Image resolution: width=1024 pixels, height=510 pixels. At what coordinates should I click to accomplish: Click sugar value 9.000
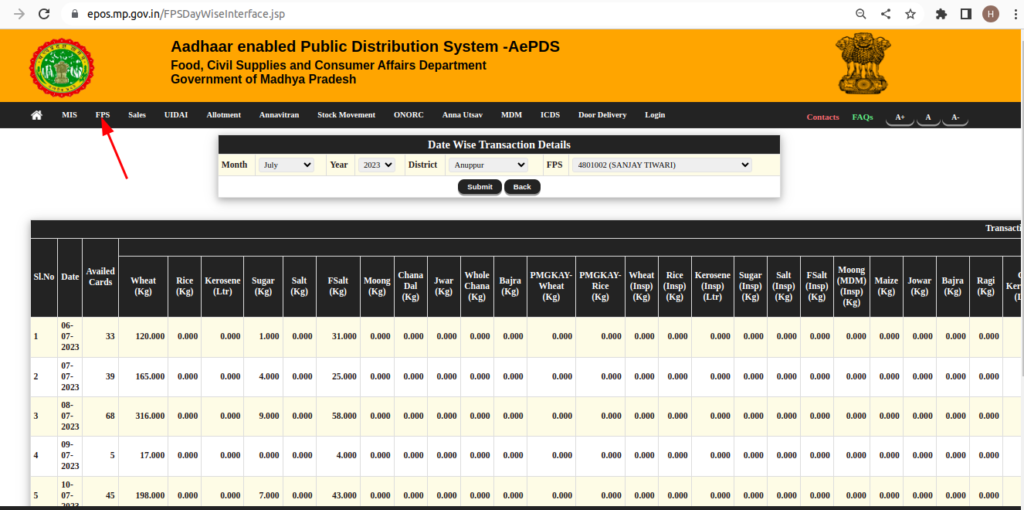click(269, 416)
